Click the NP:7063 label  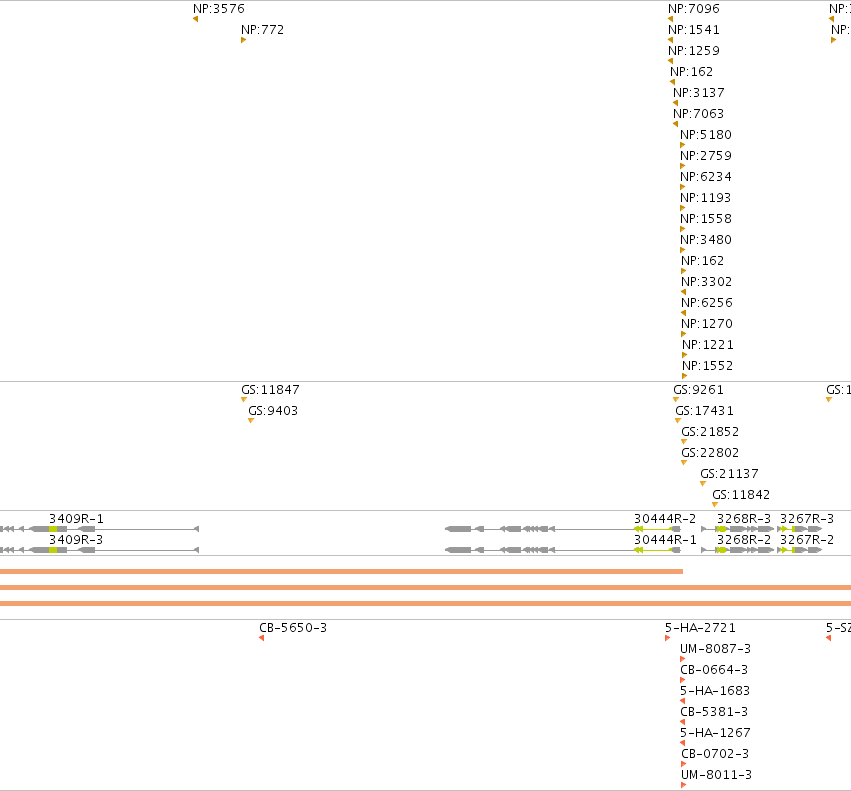[x=698, y=114]
